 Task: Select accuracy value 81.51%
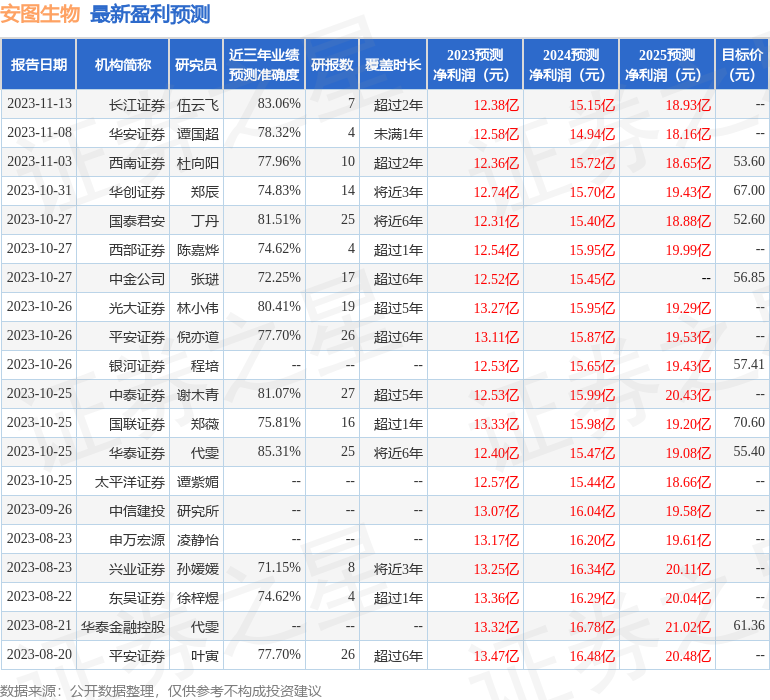click(279, 220)
